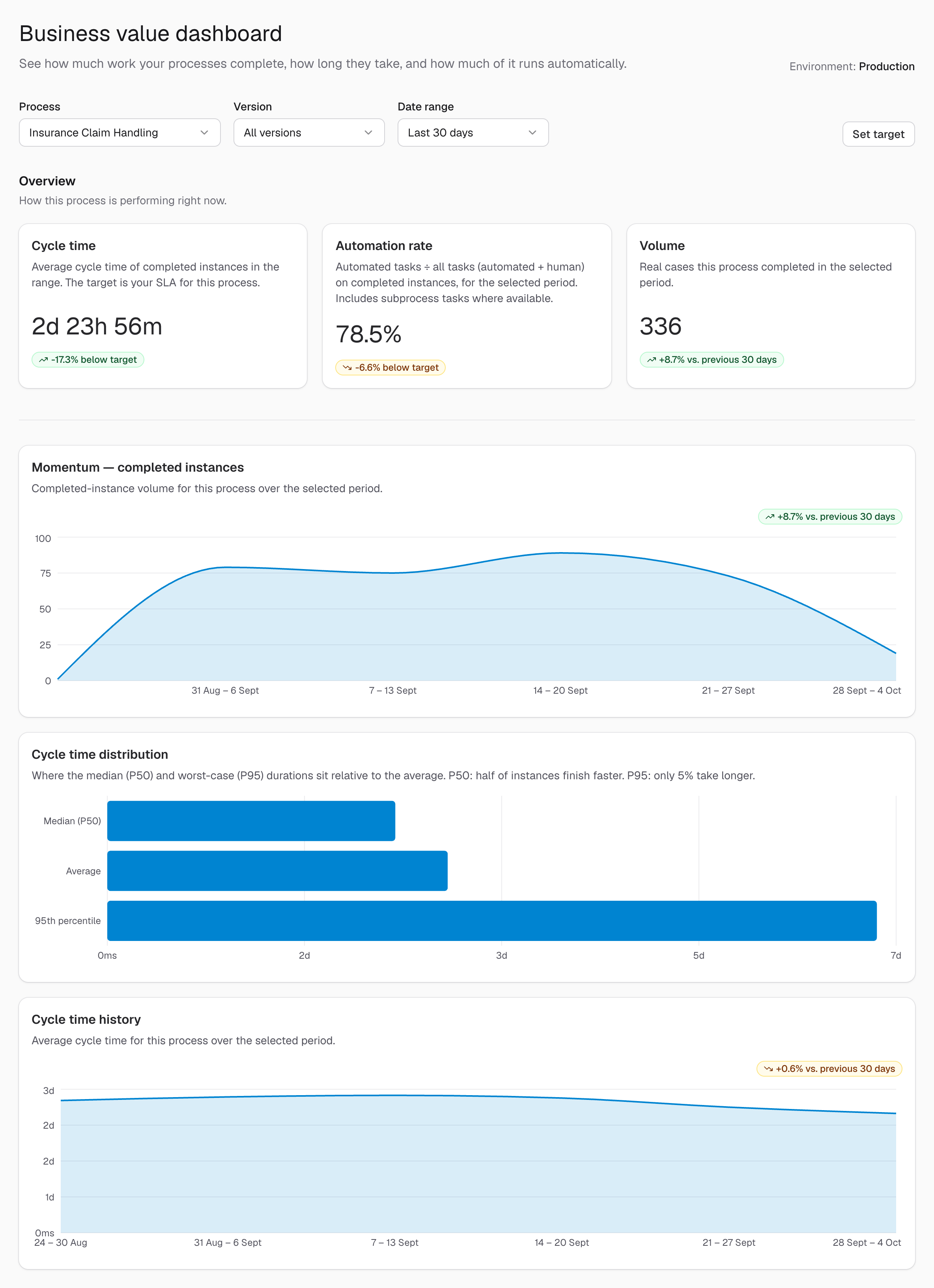Image resolution: width=934 pixels, height=1288 pixels.
Task: Click the trend-up icon in the Volume card badge
Action: pos(651,360)
